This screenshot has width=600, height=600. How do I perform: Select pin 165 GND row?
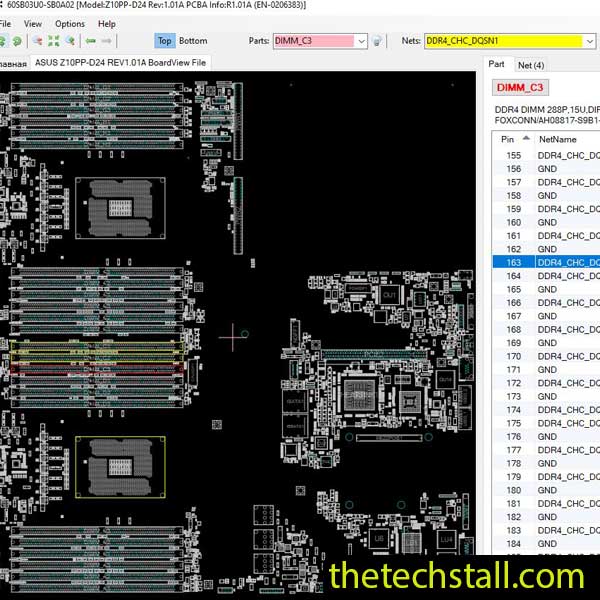click(546, 289)
